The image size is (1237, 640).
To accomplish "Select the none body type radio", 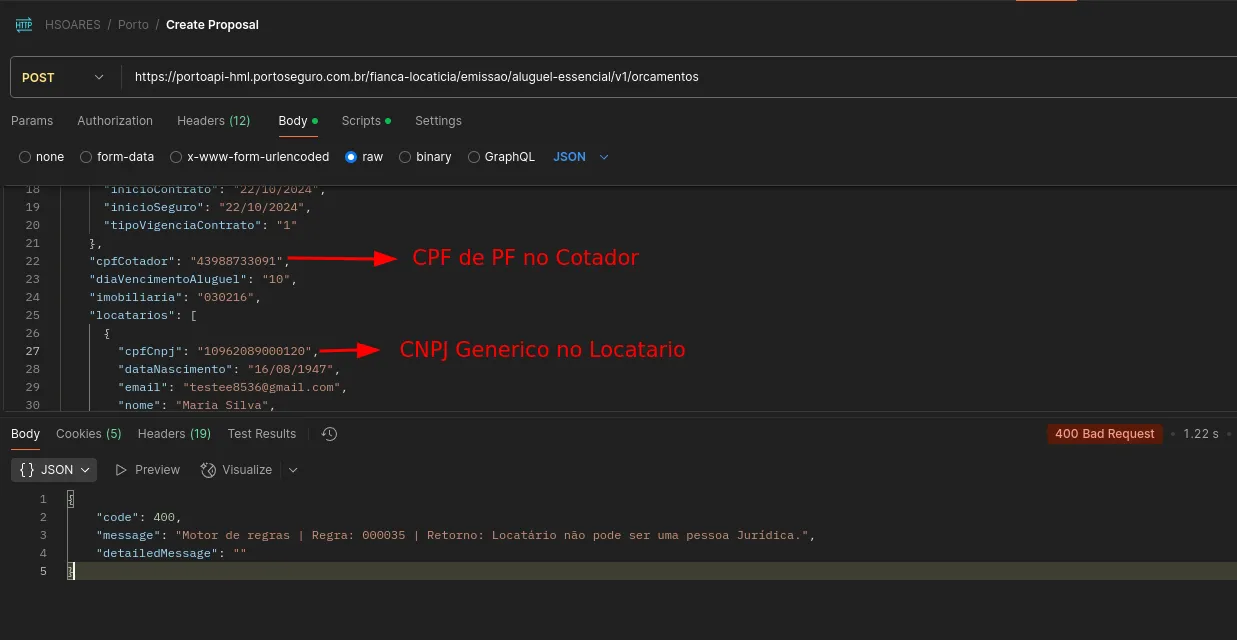I will pos(26,157).
